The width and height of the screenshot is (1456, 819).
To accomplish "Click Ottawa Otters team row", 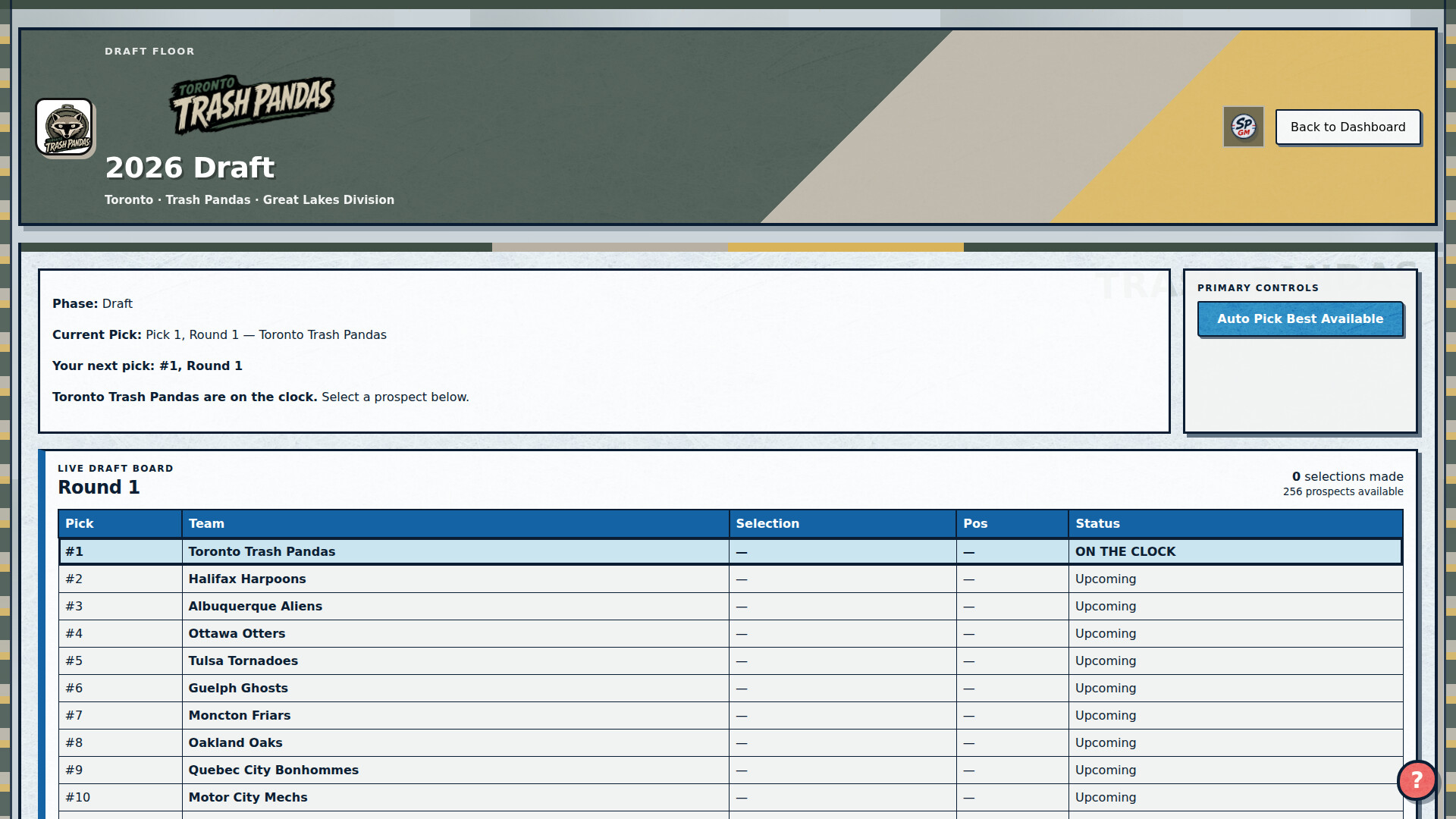I will pyautogui.click(x=730, y=633).
